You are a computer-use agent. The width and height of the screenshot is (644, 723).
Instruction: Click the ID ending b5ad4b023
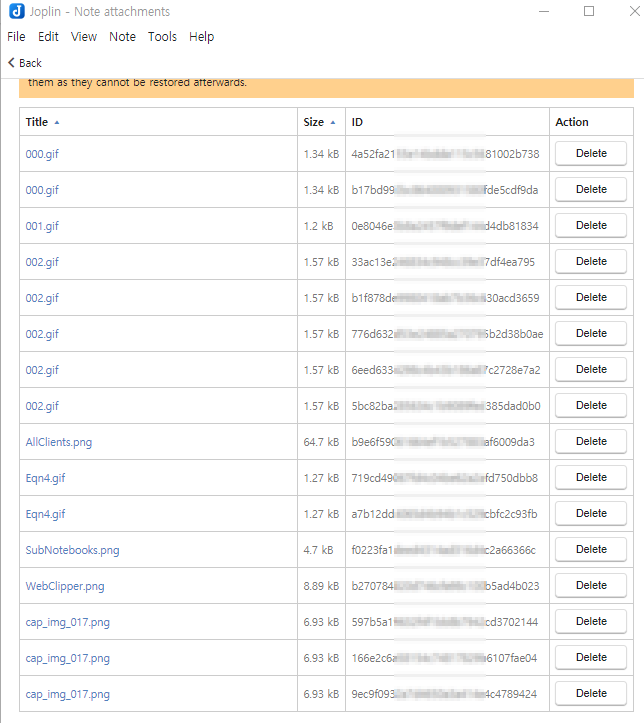(445, 586)
